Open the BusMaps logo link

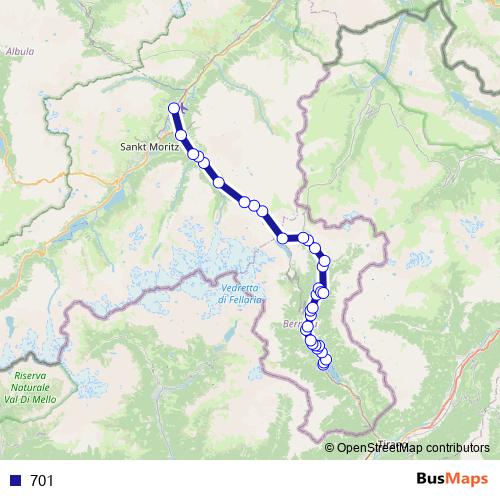tap(452, 479)
